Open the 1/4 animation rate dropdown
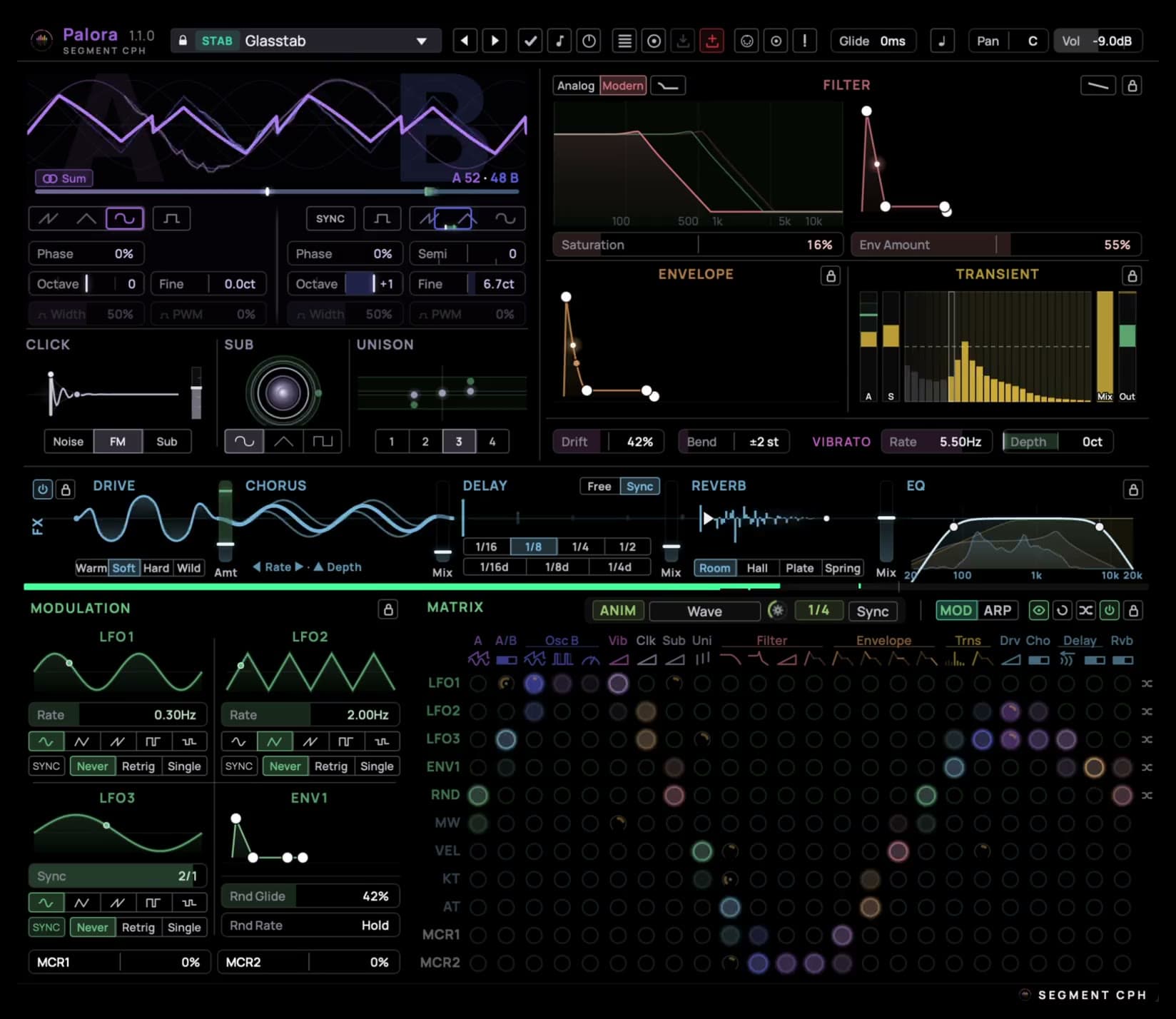 pyautogui.click(x=818, y=610)
